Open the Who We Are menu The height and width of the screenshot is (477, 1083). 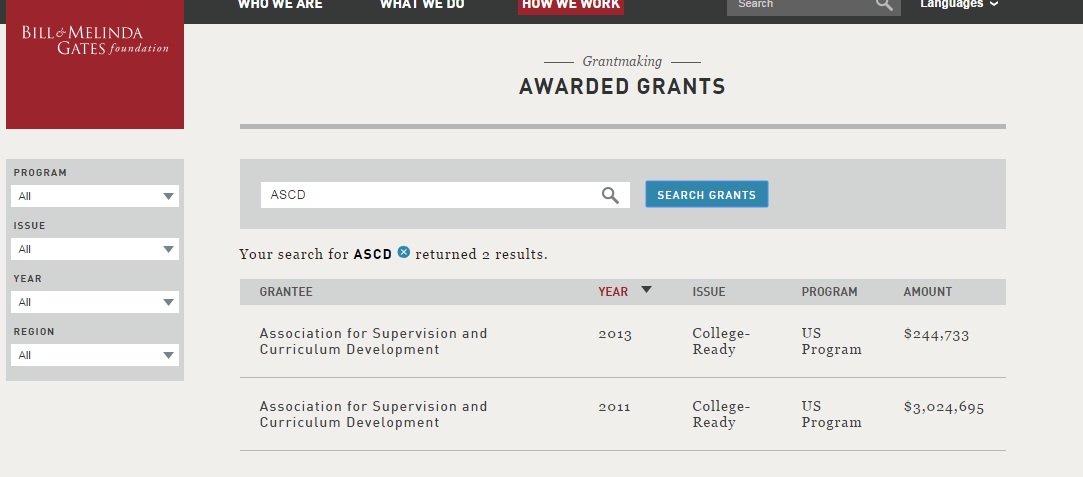tap(280, 5)
